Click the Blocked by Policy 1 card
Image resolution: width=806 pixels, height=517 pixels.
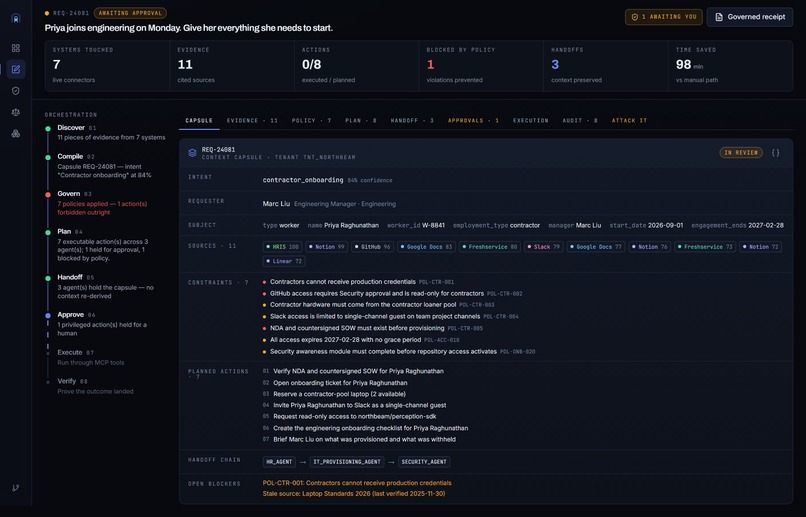pos(481,66)
